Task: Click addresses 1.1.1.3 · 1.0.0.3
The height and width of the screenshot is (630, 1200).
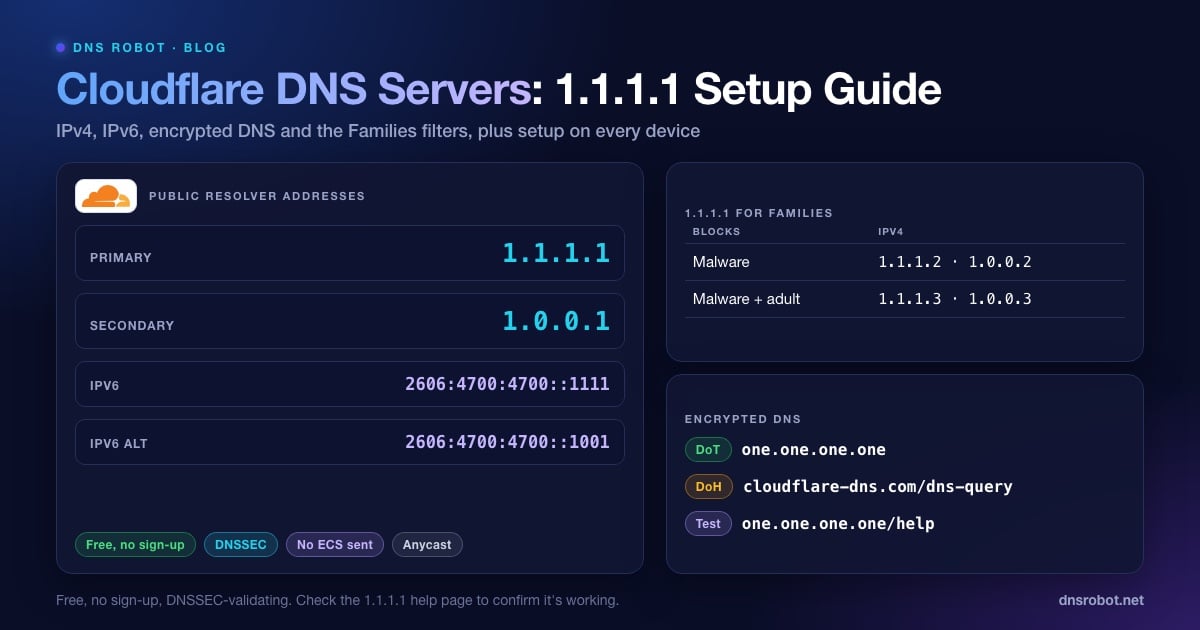Action: (955, 299)
